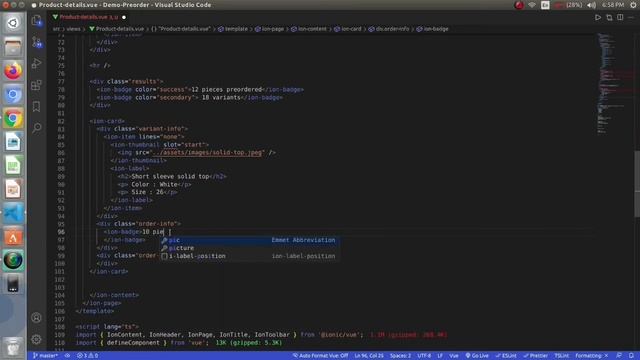Open LibreOffice Writer from the dock
640x360 pixels.
tap(13, 142)
